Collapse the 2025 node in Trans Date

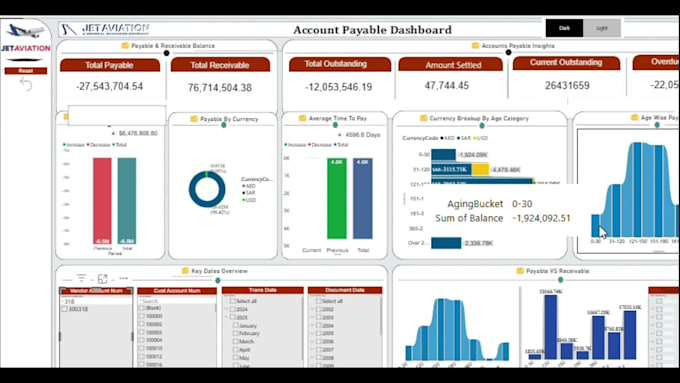[226, 317]
